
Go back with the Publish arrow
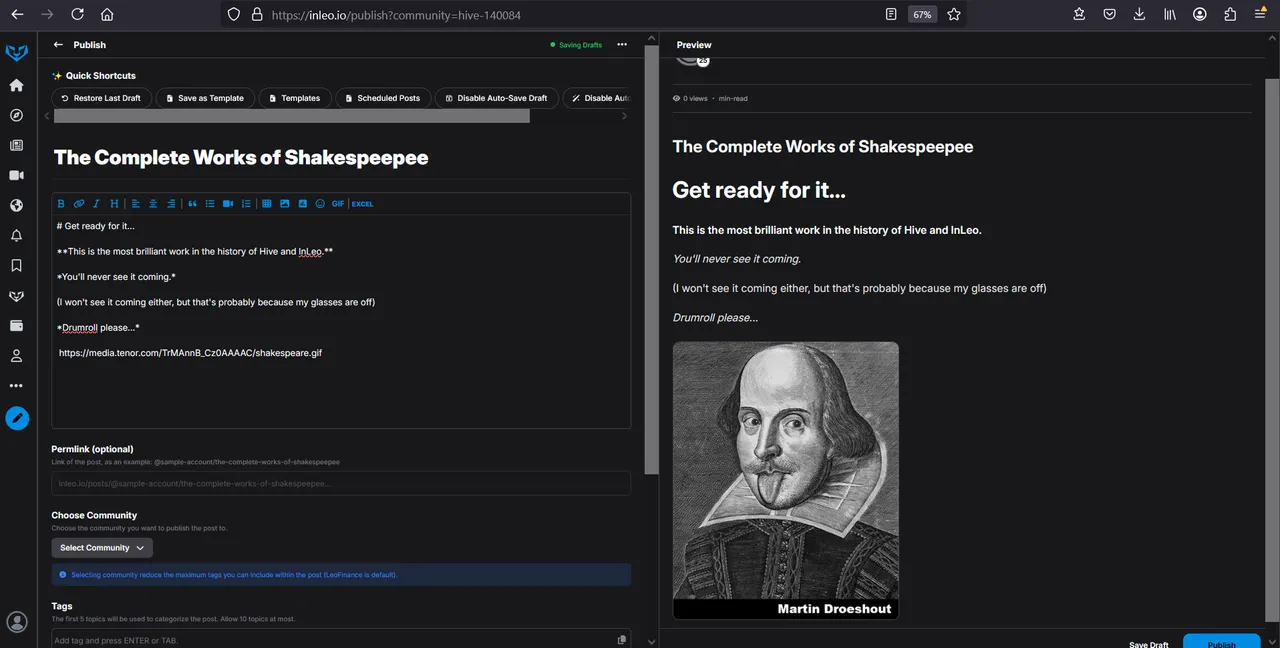point(58,45)
